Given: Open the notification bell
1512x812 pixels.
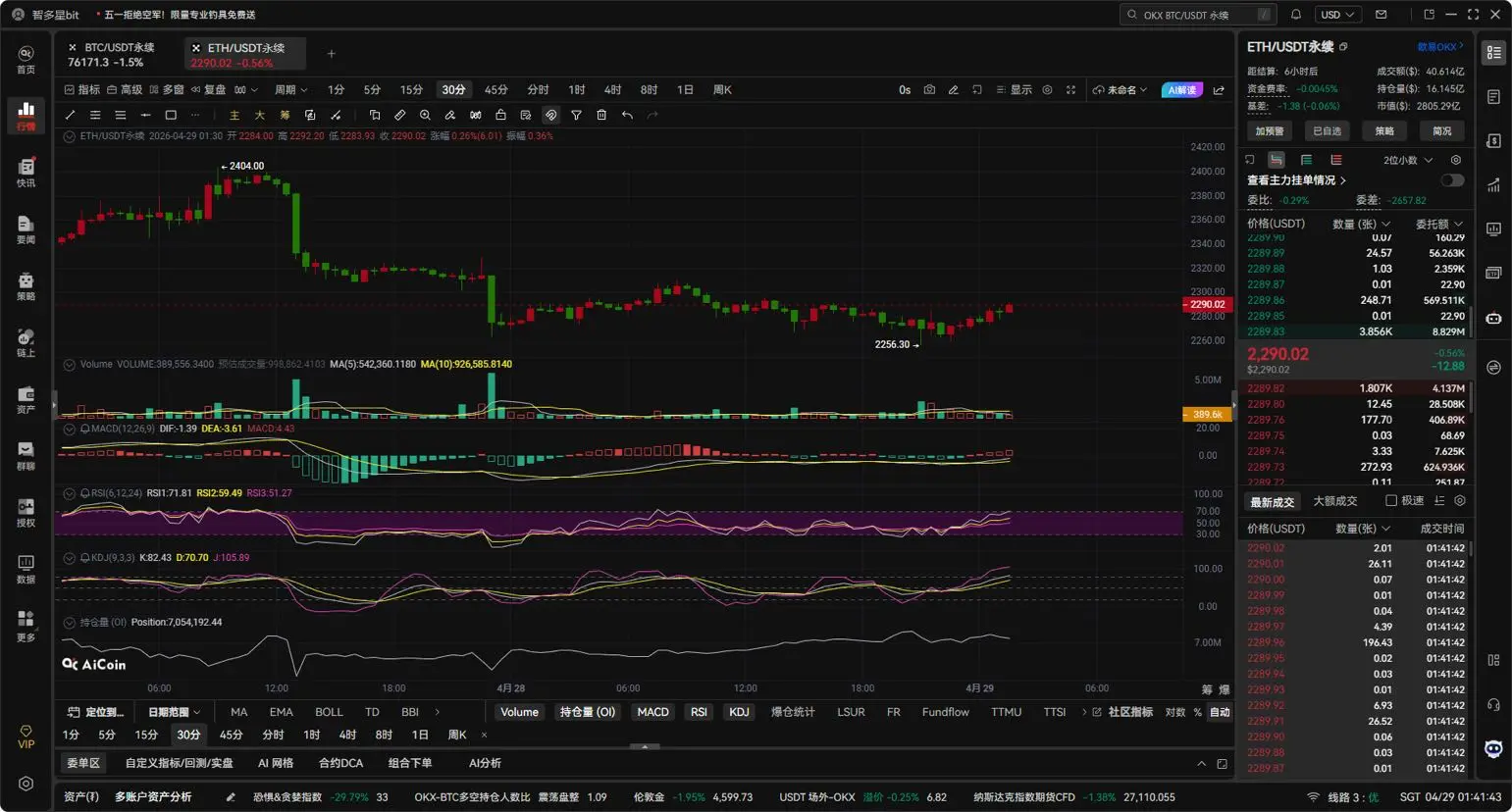Looking at the screenshot, I should click(x=1295, y=15).
